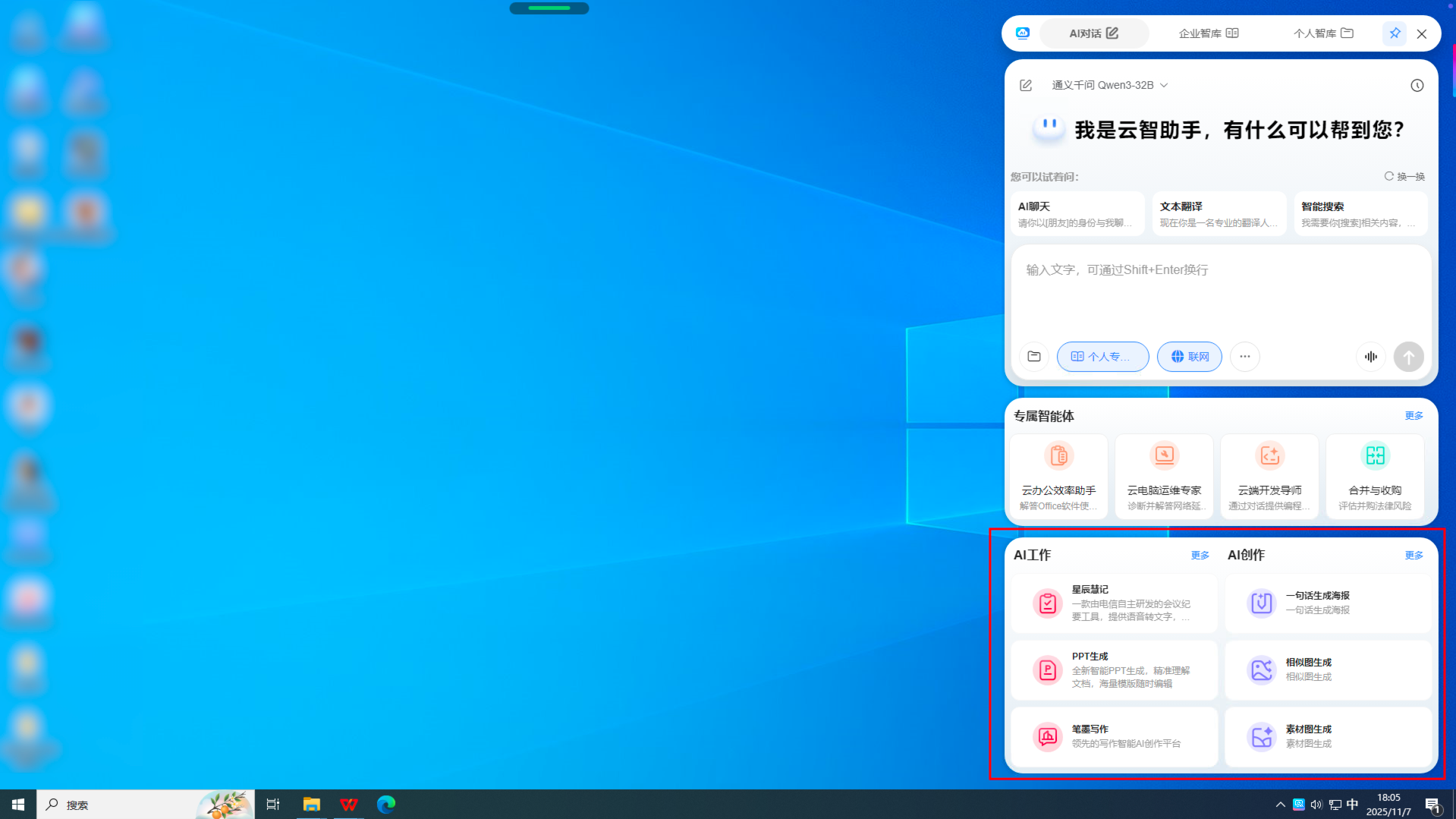Toggle the pin window icon
This screenshot has width=1456, height=819.
[x=1395, y=33]
